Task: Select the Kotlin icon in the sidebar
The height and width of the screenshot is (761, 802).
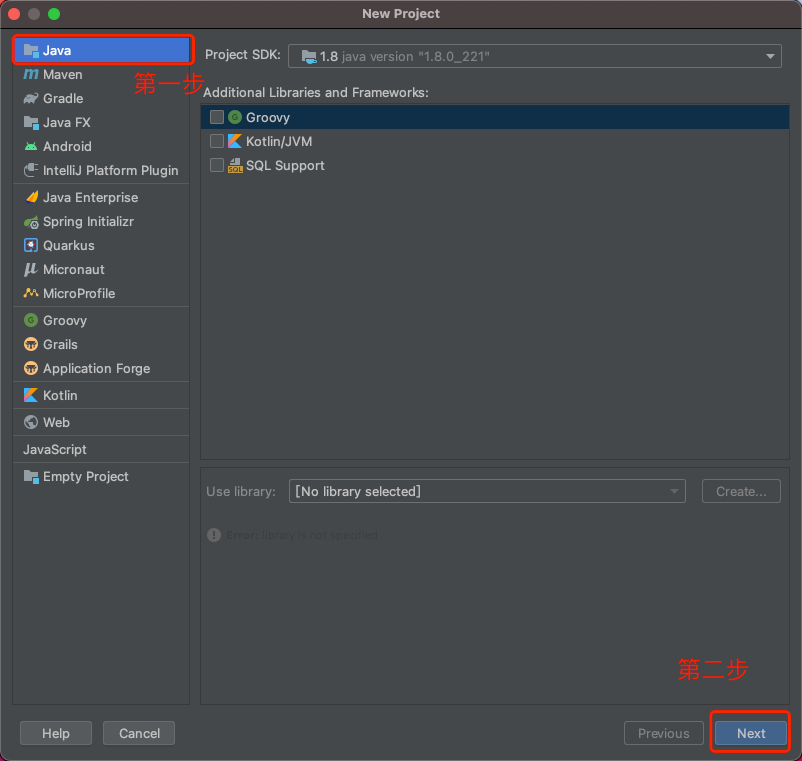Action: 31,395
